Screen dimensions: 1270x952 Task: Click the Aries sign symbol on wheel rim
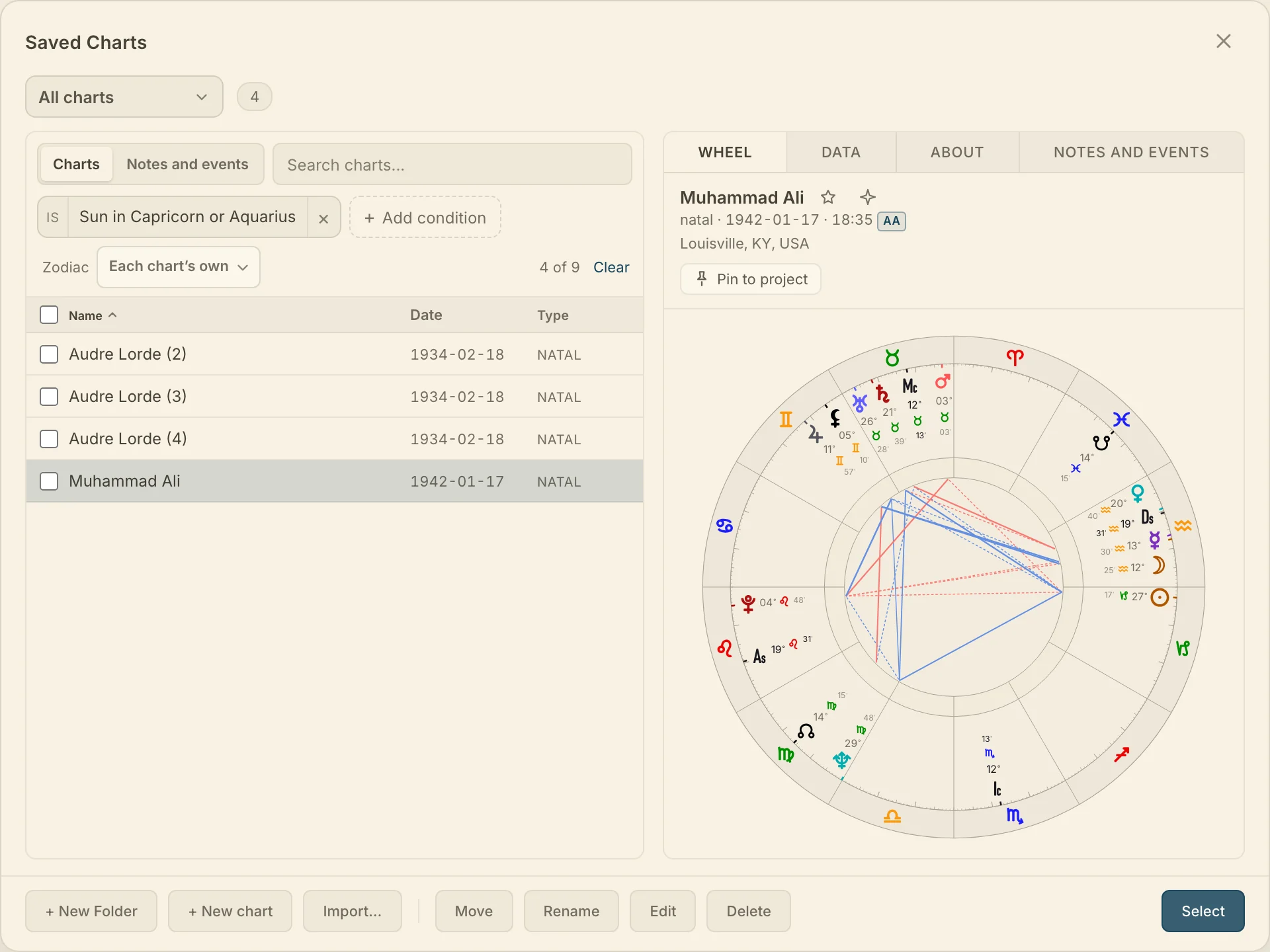pyautogui.click(x=1015, y=358)
